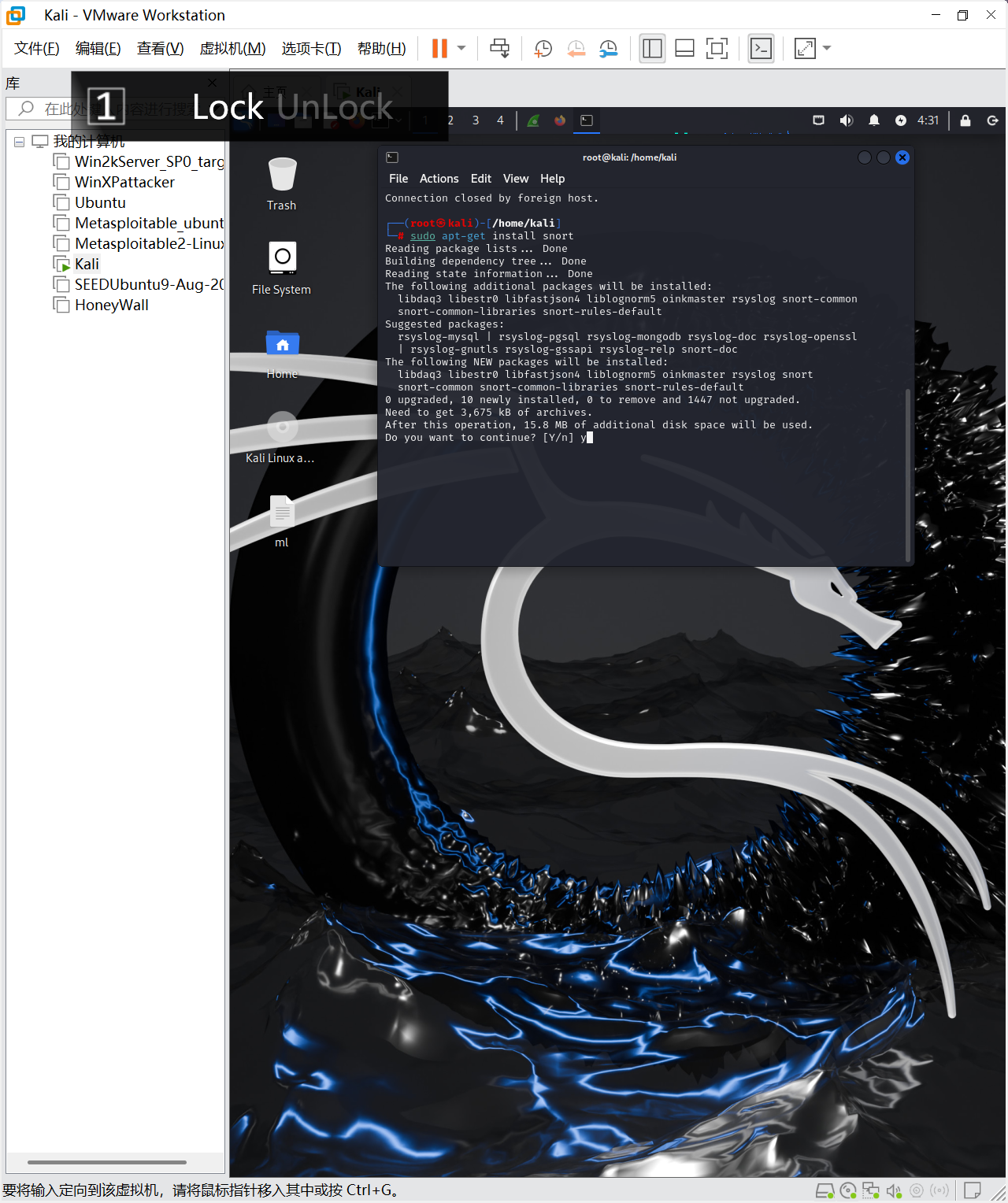Collapse the 我的计算机 tree node
The width and height of the screenshot is (1008, 1203).
(19, 142)
